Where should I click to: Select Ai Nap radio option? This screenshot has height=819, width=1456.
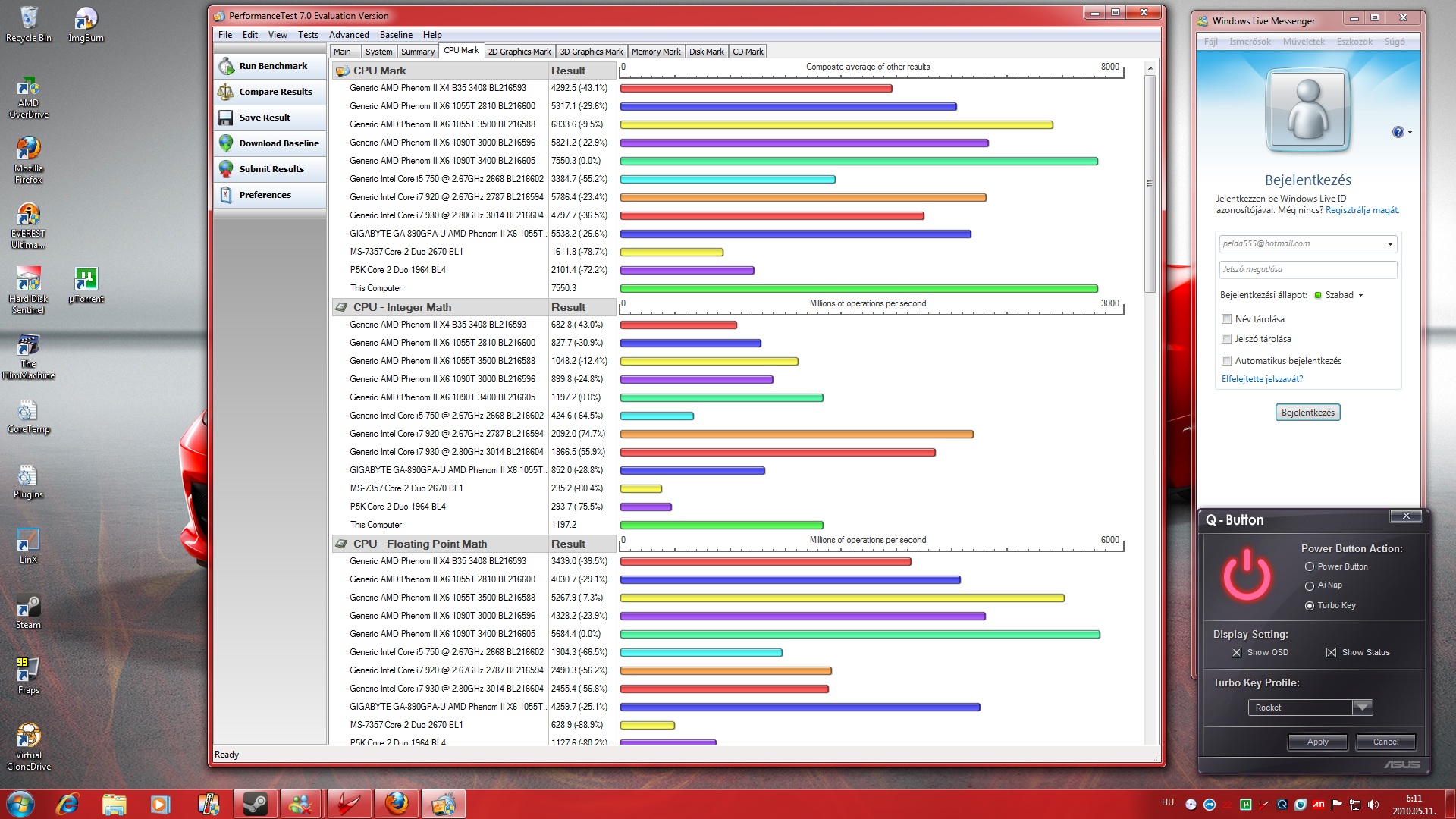(1310, 585)
